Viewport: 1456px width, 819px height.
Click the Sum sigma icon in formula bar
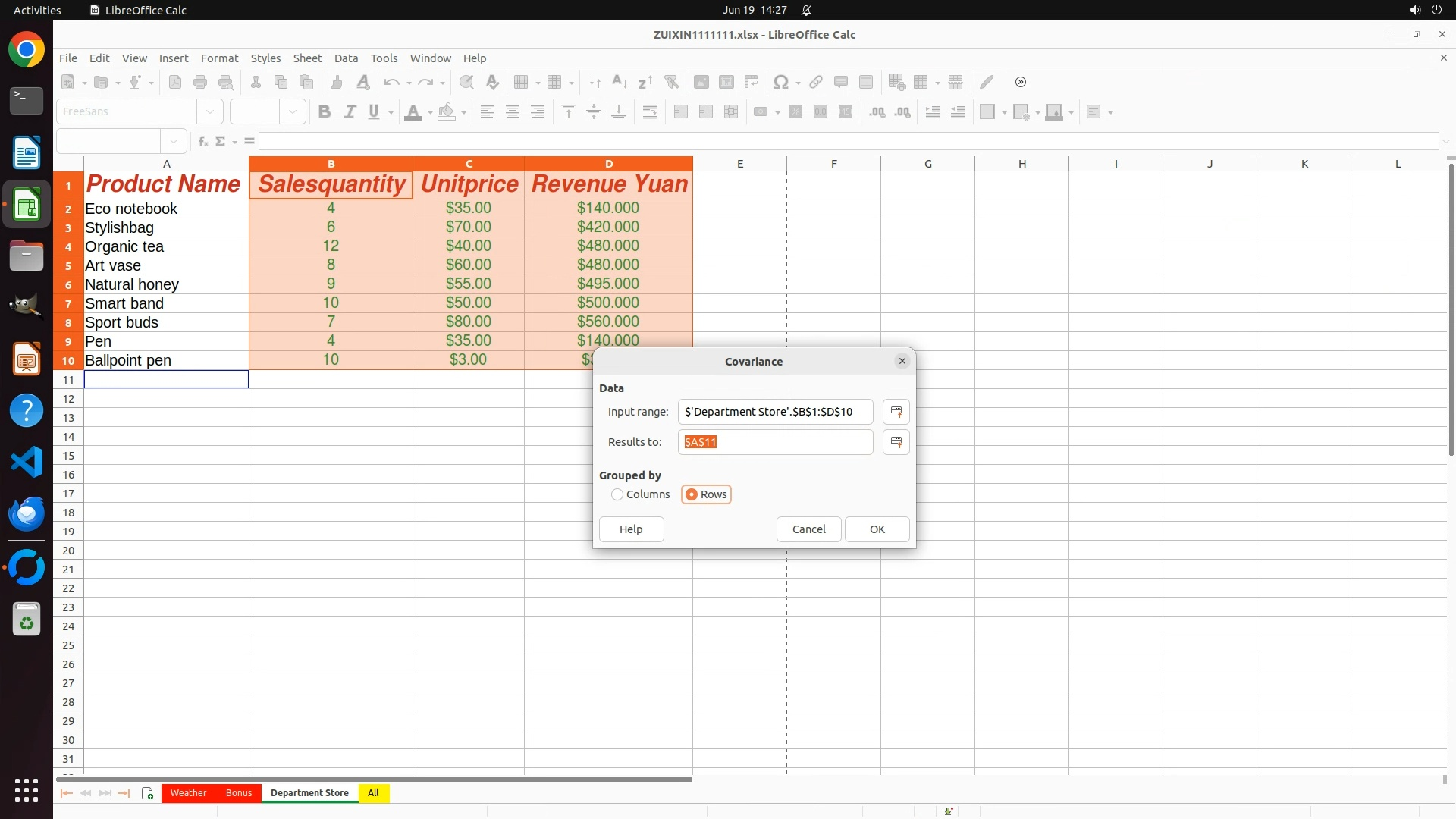coord(221,141)
